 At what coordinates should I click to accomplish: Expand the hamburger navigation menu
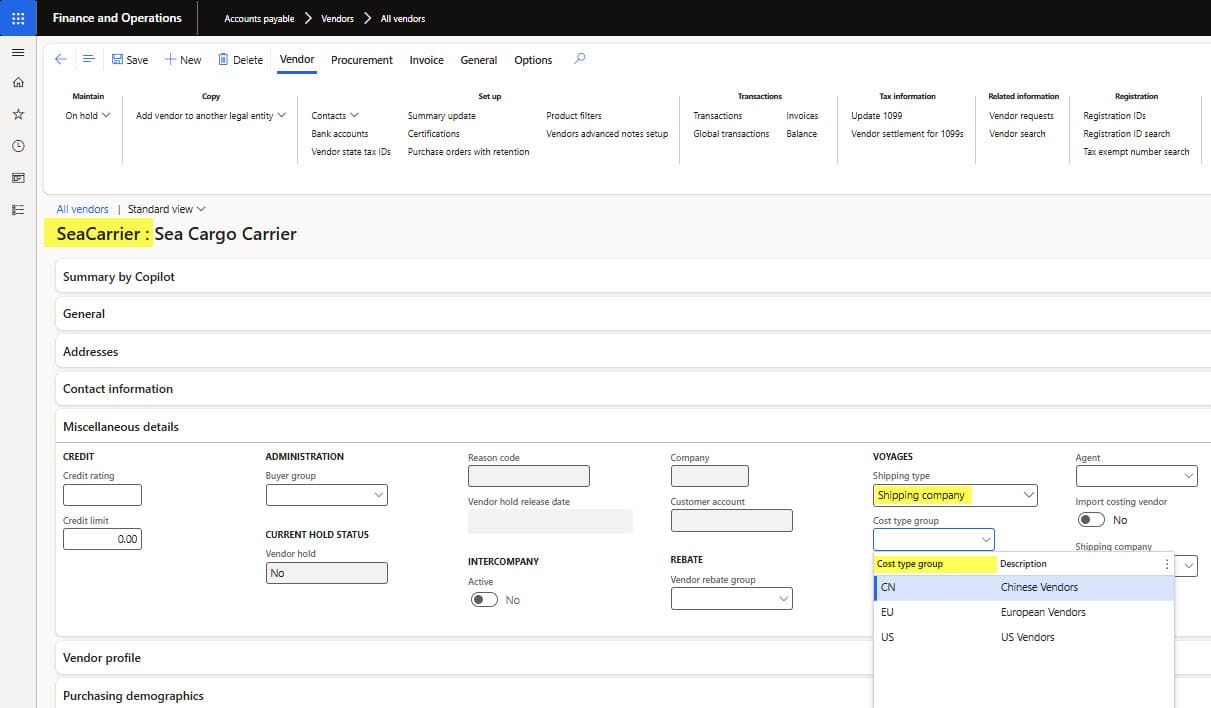click(x=18, y=52)
